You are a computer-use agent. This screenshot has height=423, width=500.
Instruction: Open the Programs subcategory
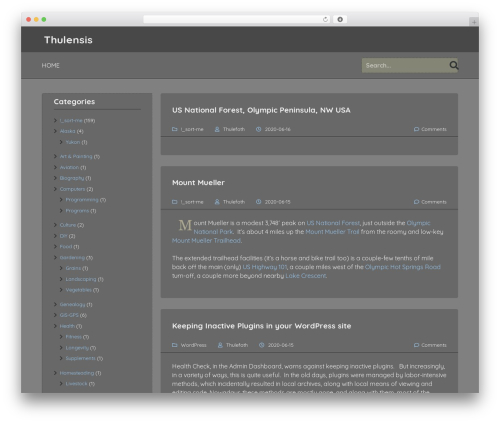(x=77, y=211)
